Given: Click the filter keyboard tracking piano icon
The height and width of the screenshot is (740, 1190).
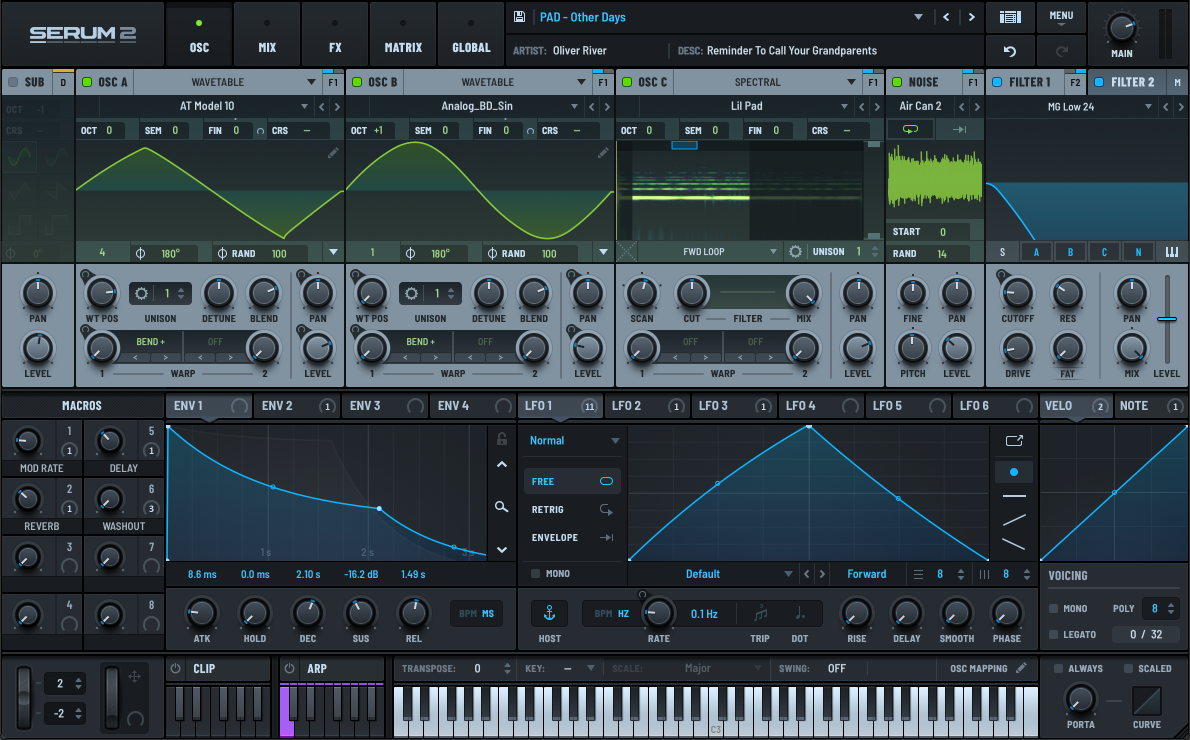Looking at the screenshot, I should (x=1172, y=252).
